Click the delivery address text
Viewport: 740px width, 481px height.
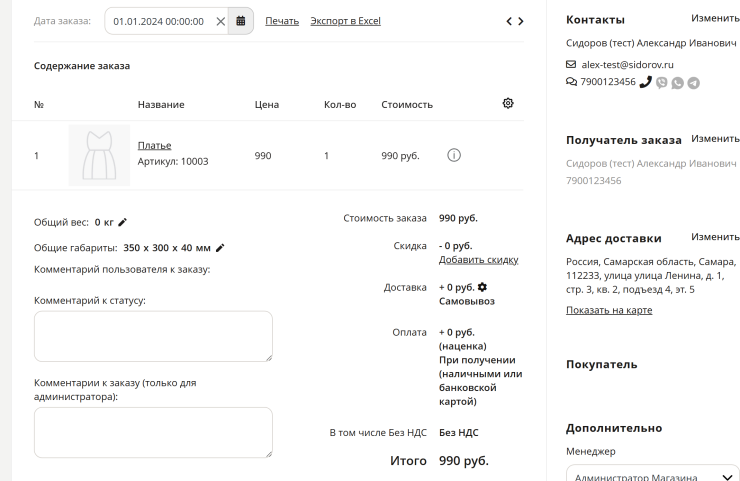click(651, 275)
